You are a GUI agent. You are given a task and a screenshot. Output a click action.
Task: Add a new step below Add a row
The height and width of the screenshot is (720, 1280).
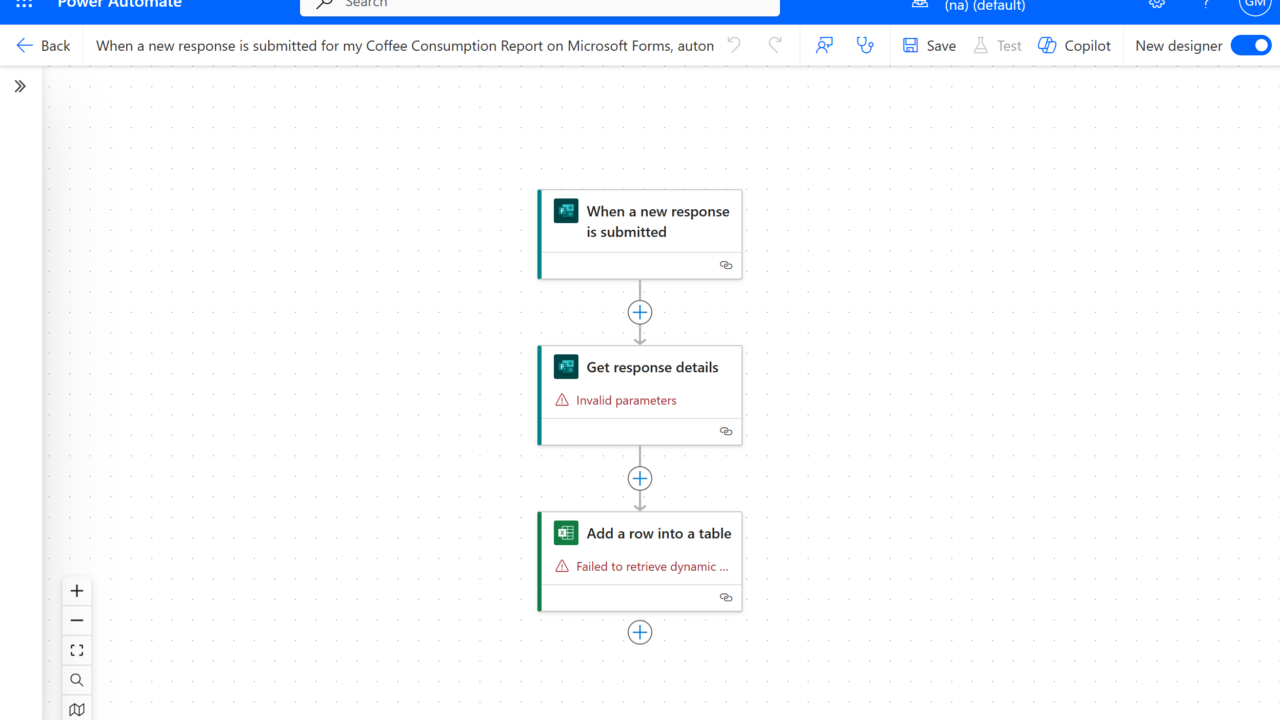point(640,632)
